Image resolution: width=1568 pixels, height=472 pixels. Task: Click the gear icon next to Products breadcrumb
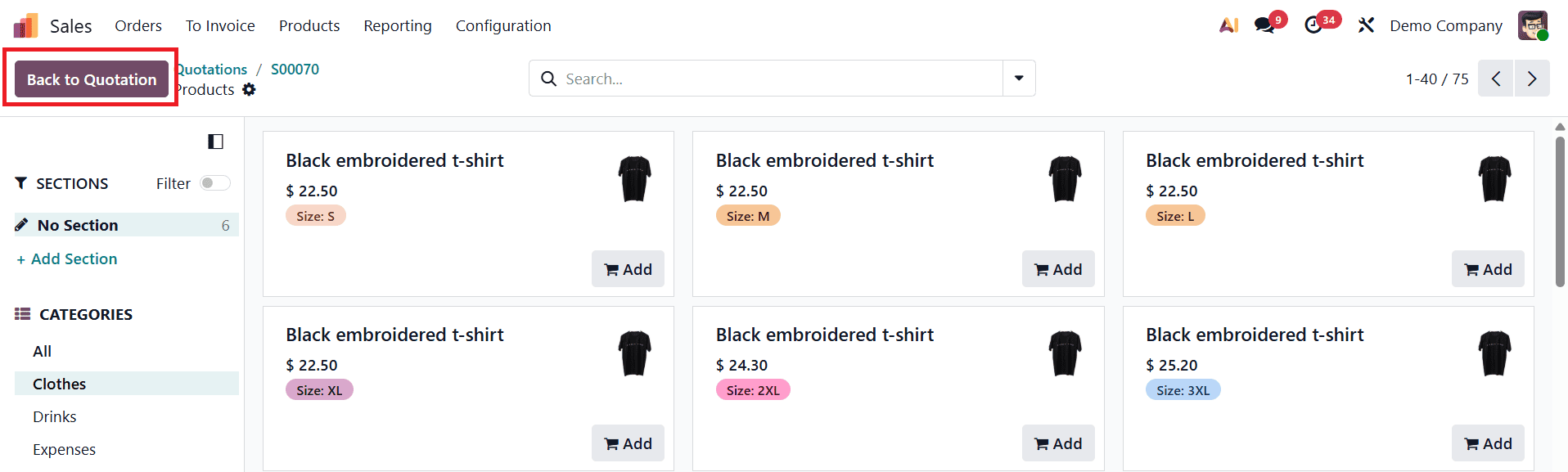[x=250, y=90]
